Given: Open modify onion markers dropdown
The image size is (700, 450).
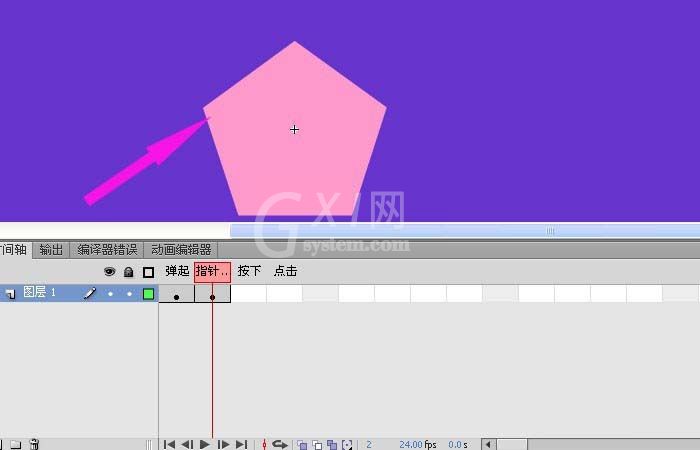Looking at the screenshot, I should point(347,445).
